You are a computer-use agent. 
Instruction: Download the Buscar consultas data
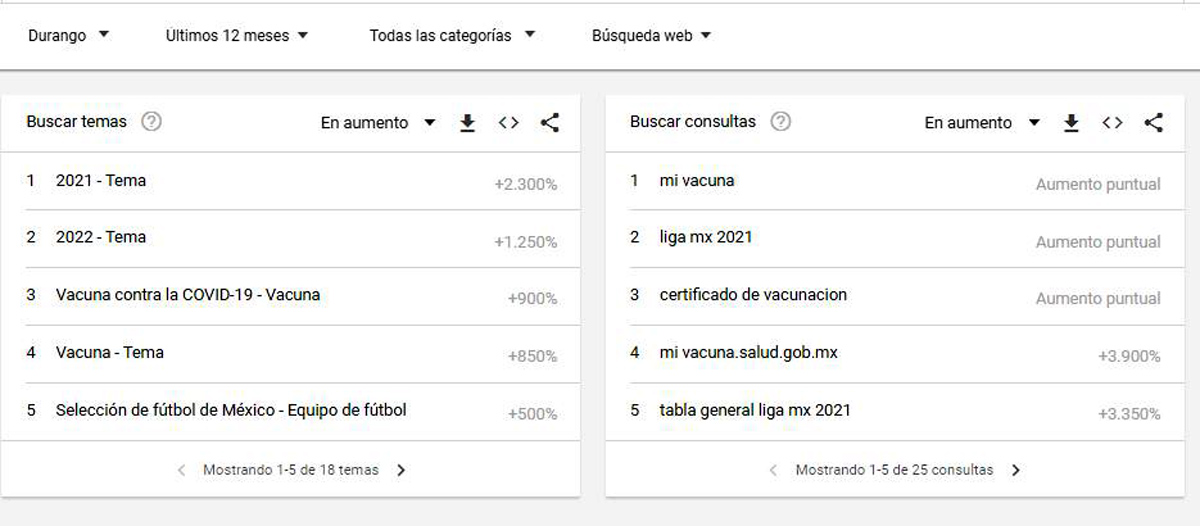tap(1071, 123)
